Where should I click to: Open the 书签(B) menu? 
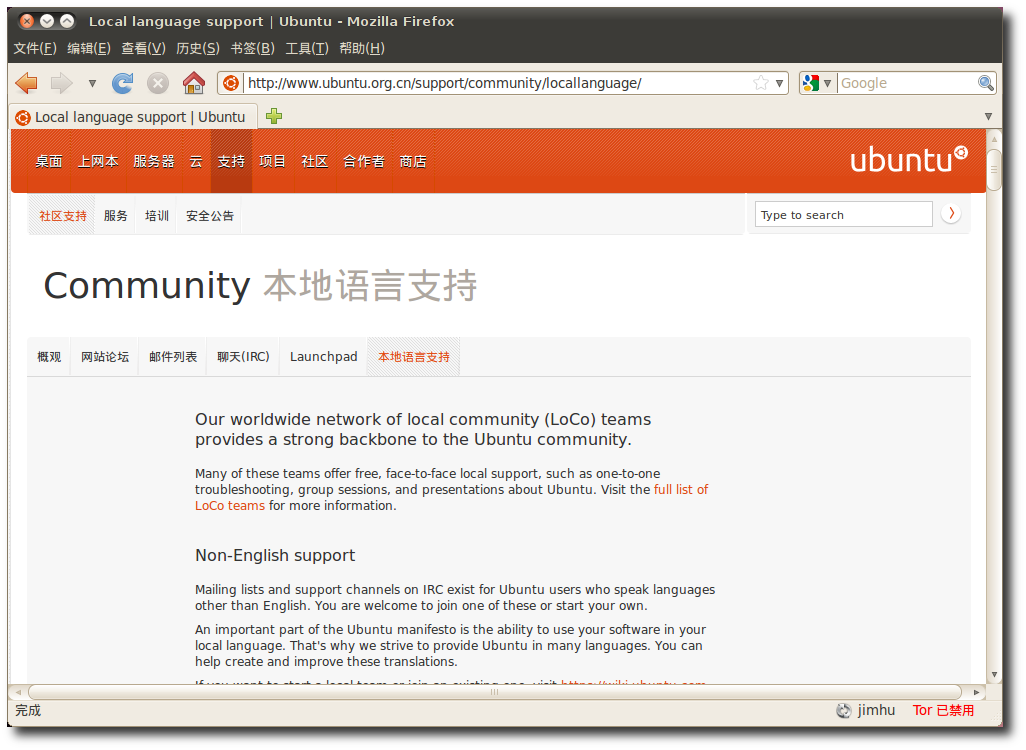[x=253, y=48]
